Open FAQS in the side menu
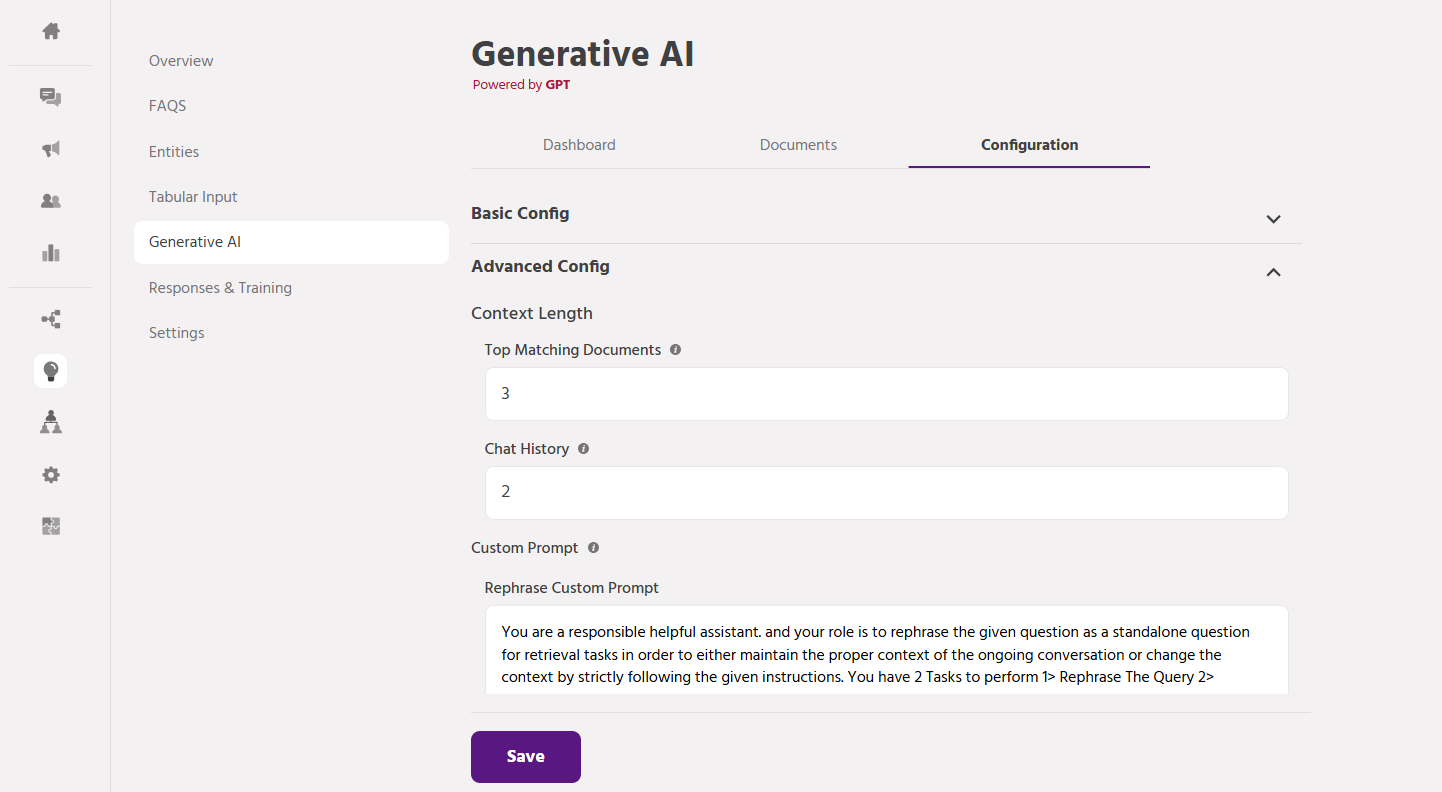1442x792 pixels. pyautogui.click(x=168, y=106)
